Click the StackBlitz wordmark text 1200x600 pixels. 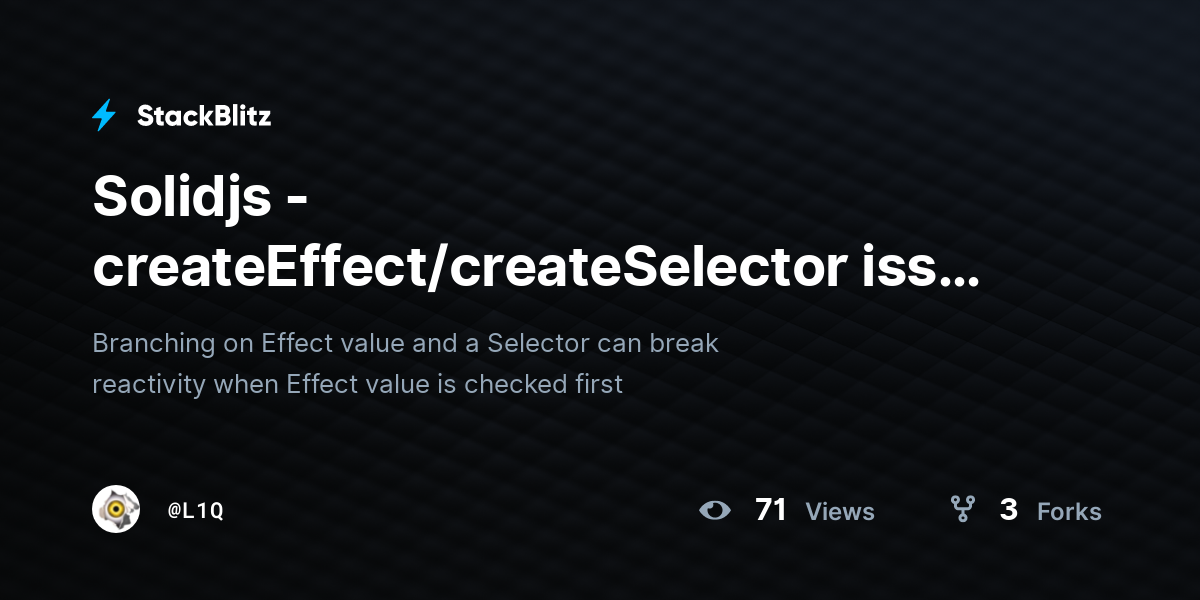(x=204, y=116)
